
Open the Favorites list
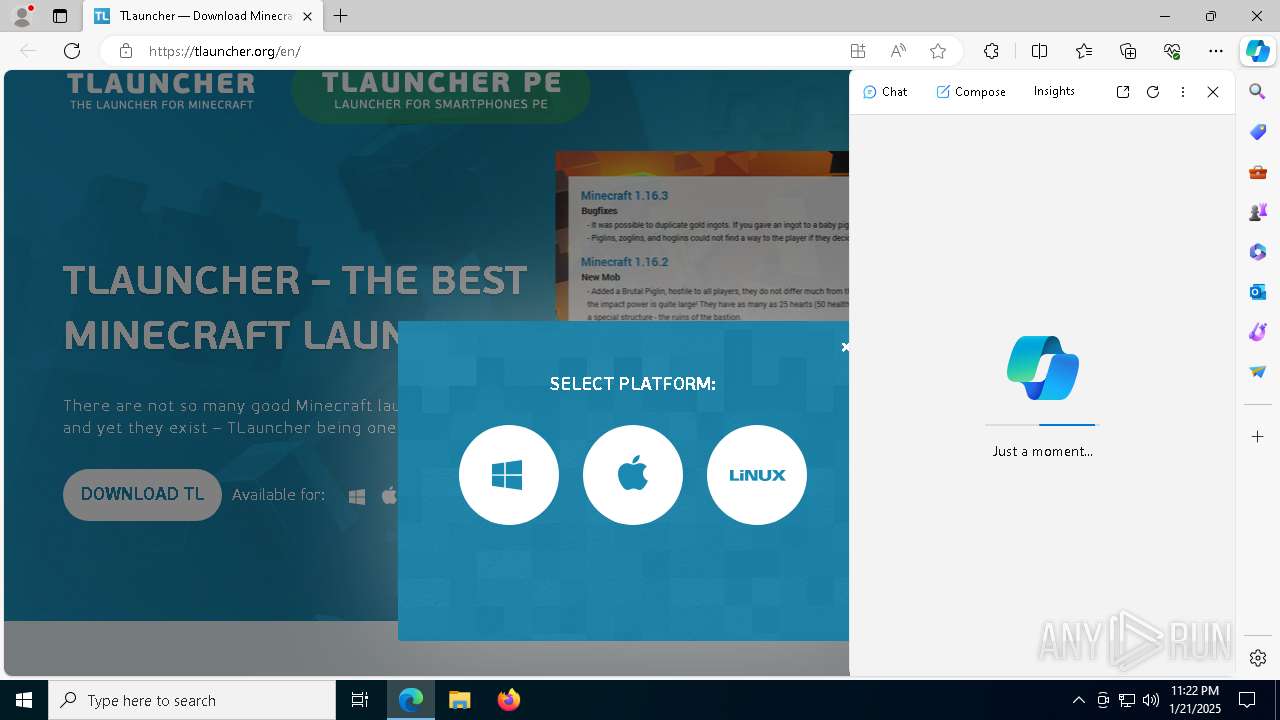[1084, 51]
